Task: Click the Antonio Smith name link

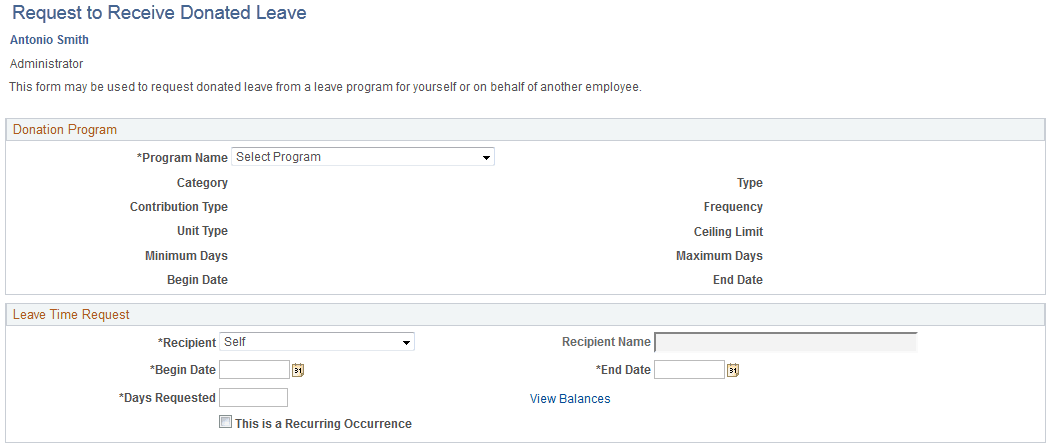Action: (49, 40)
